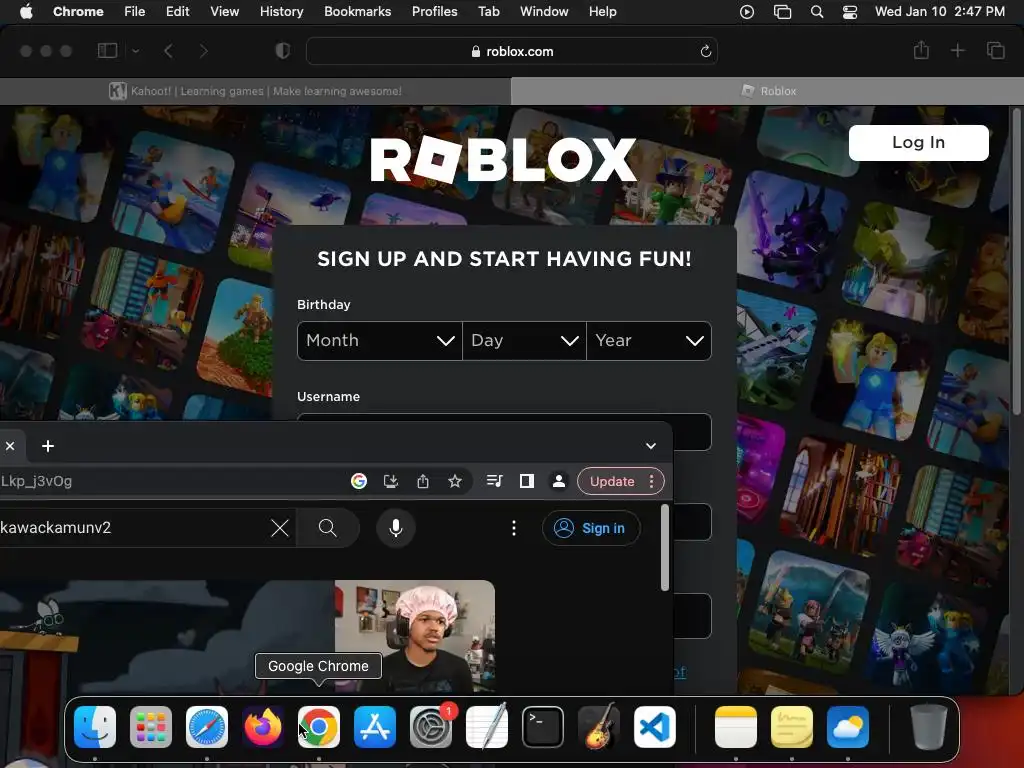
Task: Open macOS Control Center icon
Action: click(x=850, y=12)
